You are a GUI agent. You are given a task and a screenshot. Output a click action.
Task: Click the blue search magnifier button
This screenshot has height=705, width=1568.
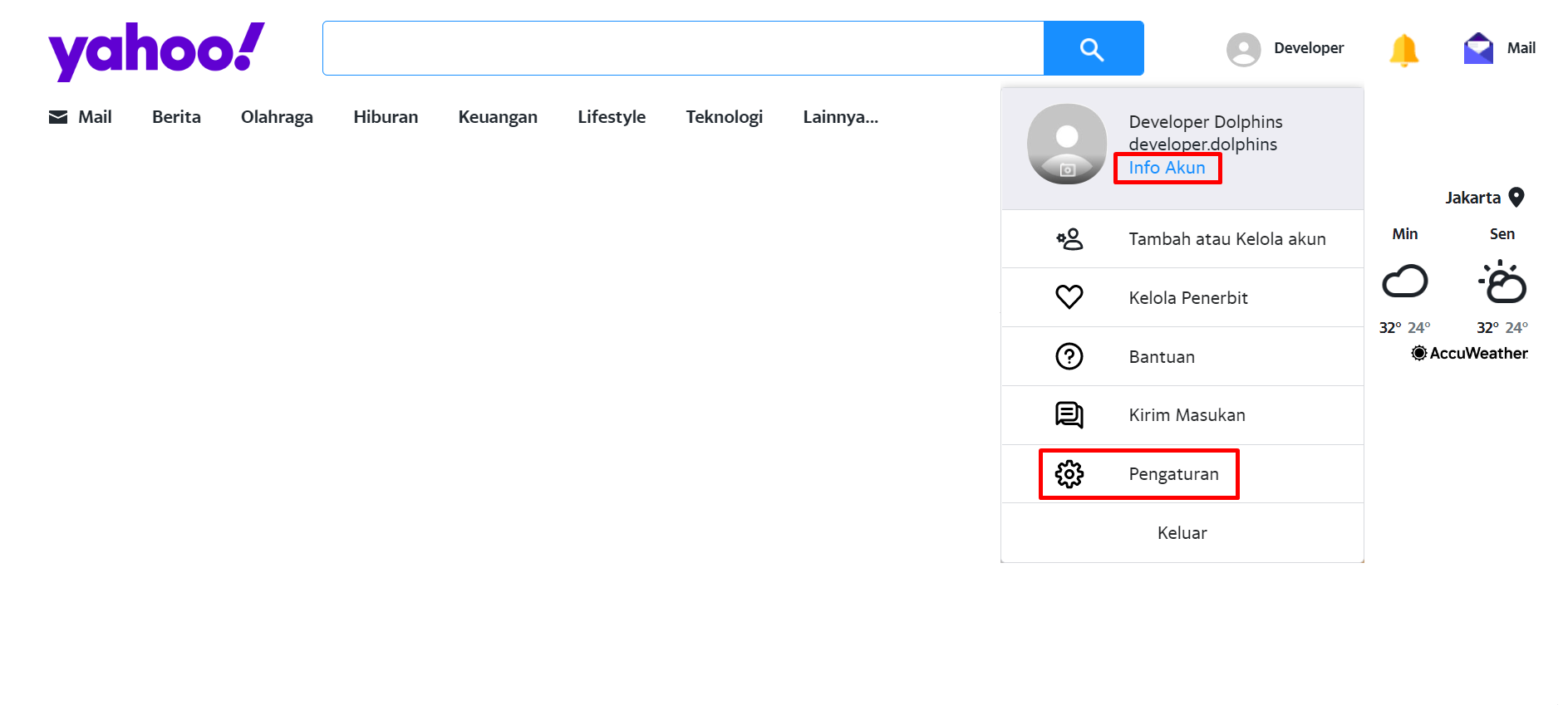tap(1093, 49)
